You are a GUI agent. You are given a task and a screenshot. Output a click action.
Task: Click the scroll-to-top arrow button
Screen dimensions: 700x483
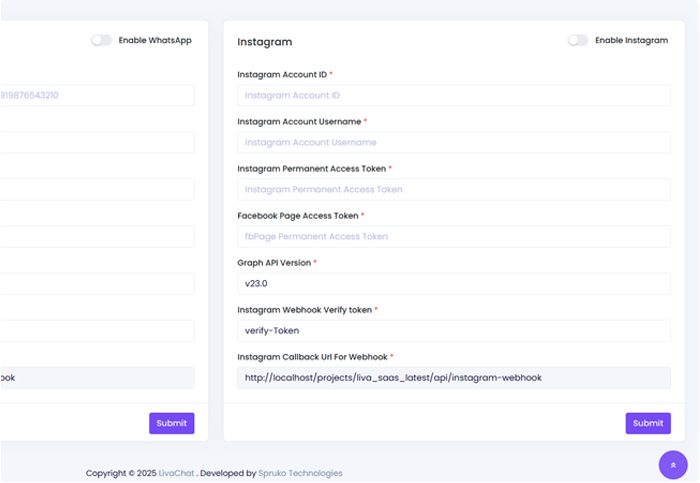[673, 465]
